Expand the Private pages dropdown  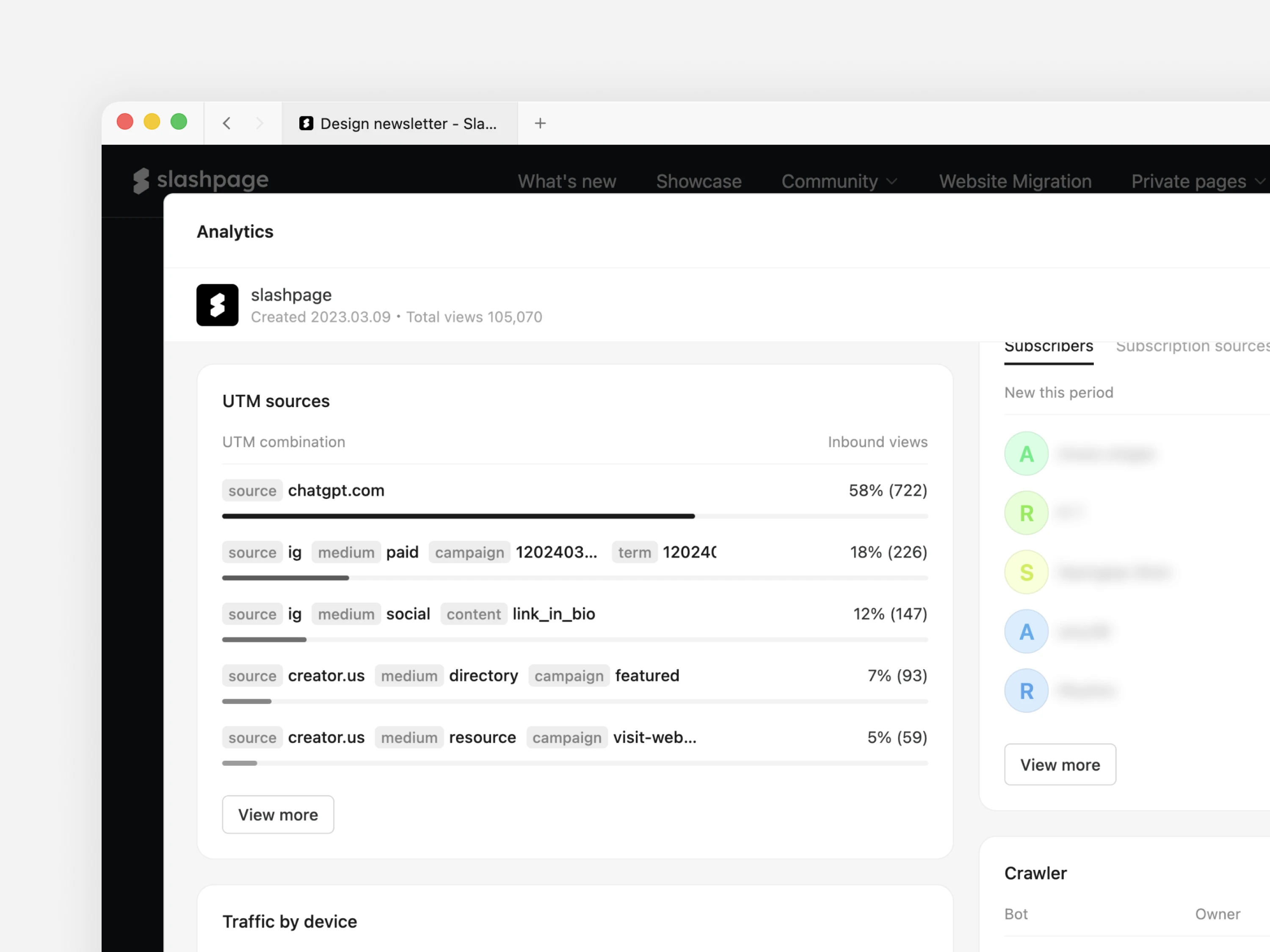[1198, 182]
